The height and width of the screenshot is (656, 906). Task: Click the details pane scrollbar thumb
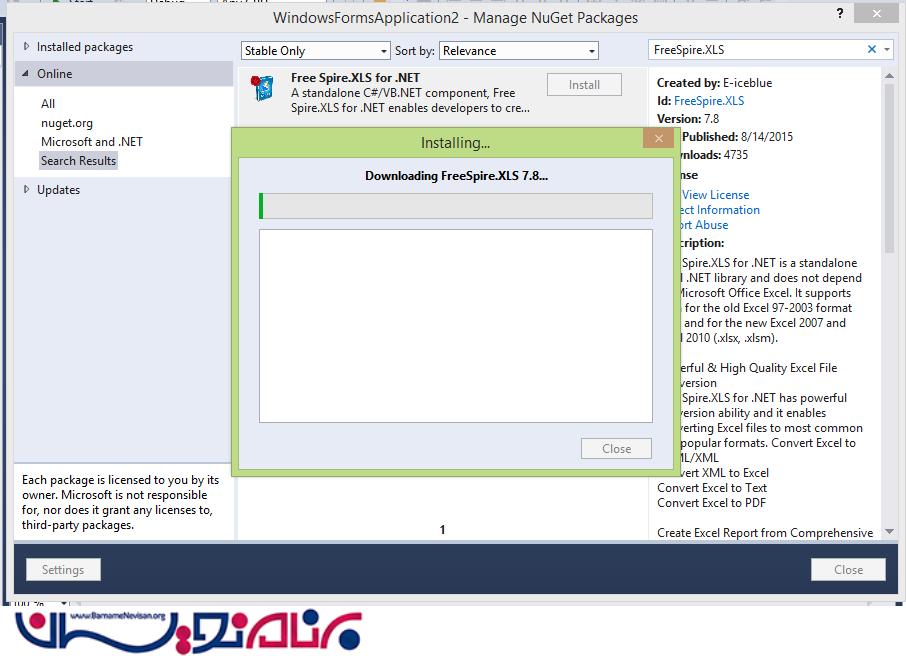tap(889, 168)
